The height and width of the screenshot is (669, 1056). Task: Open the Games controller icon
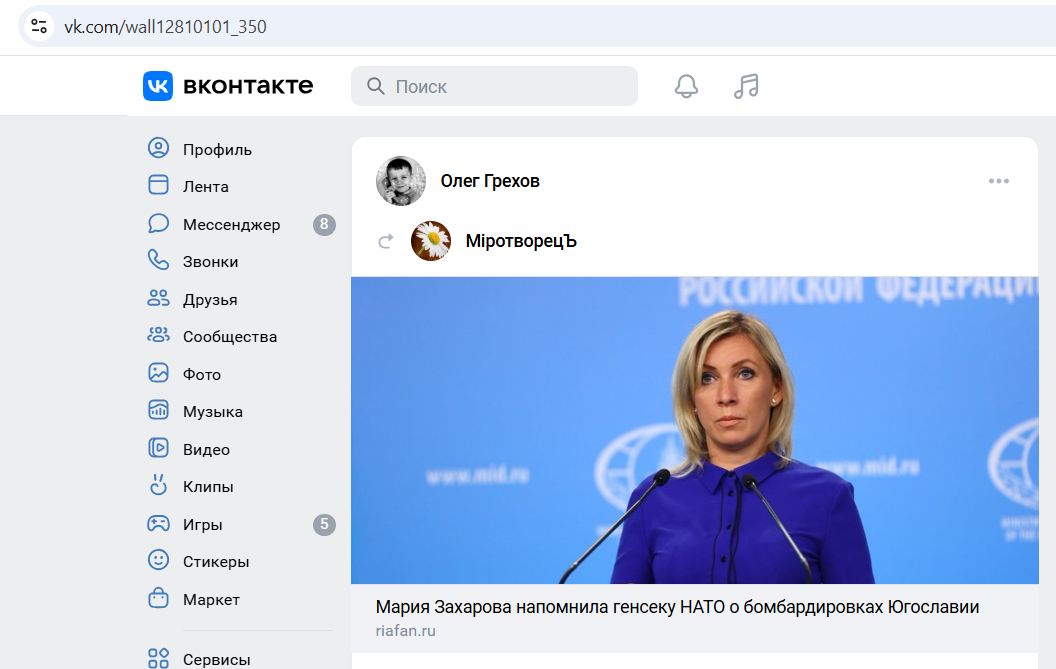pos(158,524)
